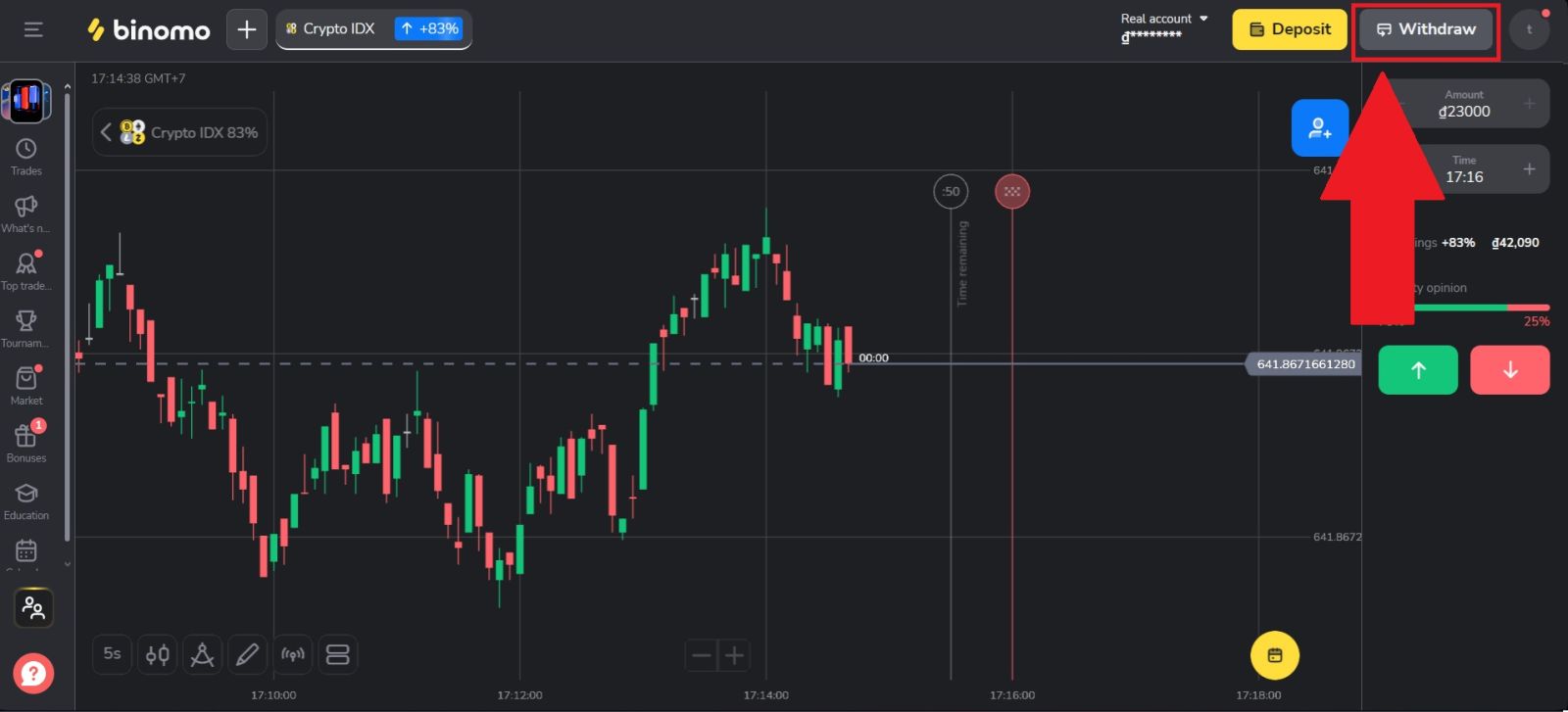Click the yellow Deposit button

tap(1290, 29)
